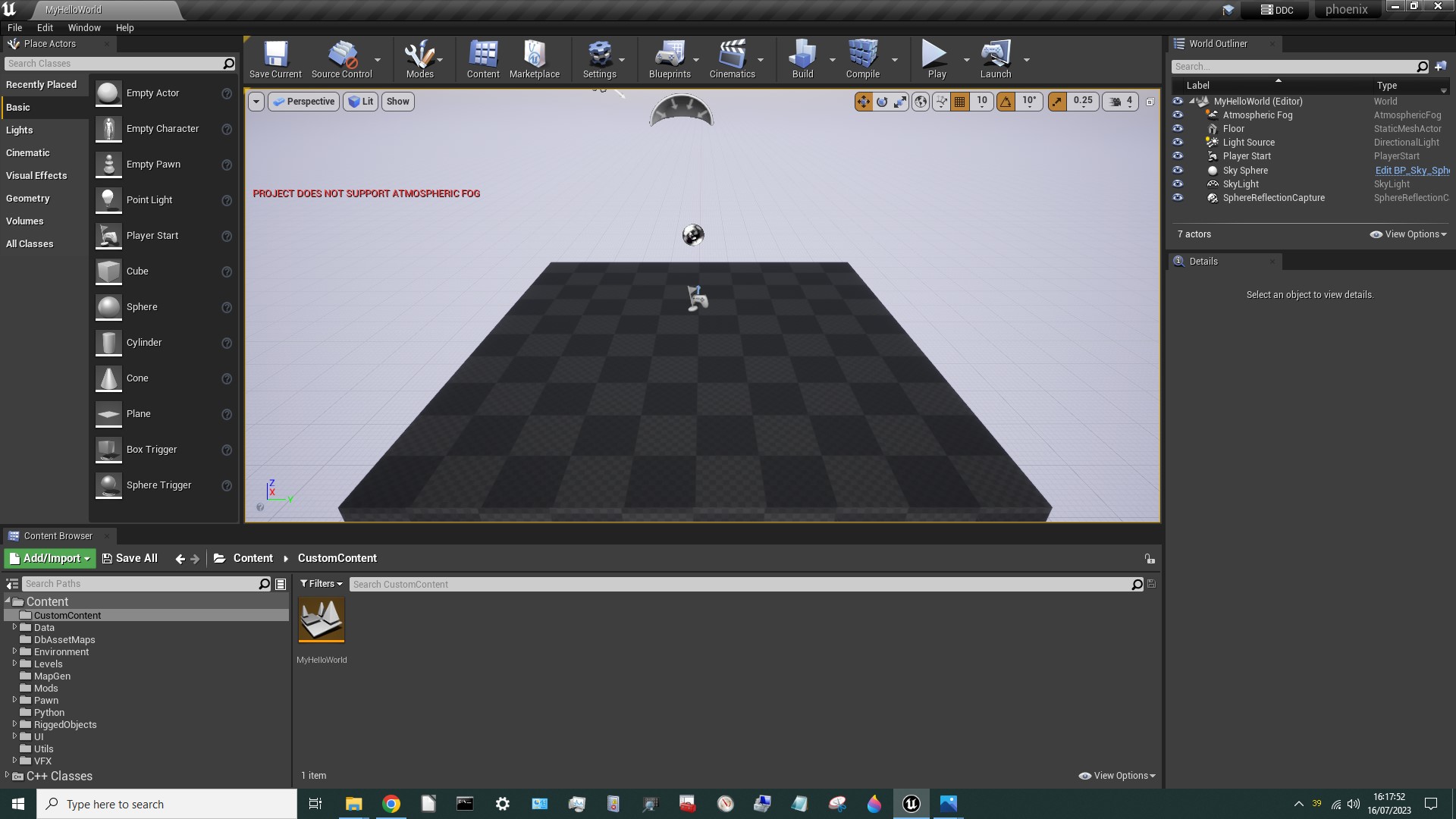
Task: Select the Lights category in Place Actors
Action: (45, 130)
